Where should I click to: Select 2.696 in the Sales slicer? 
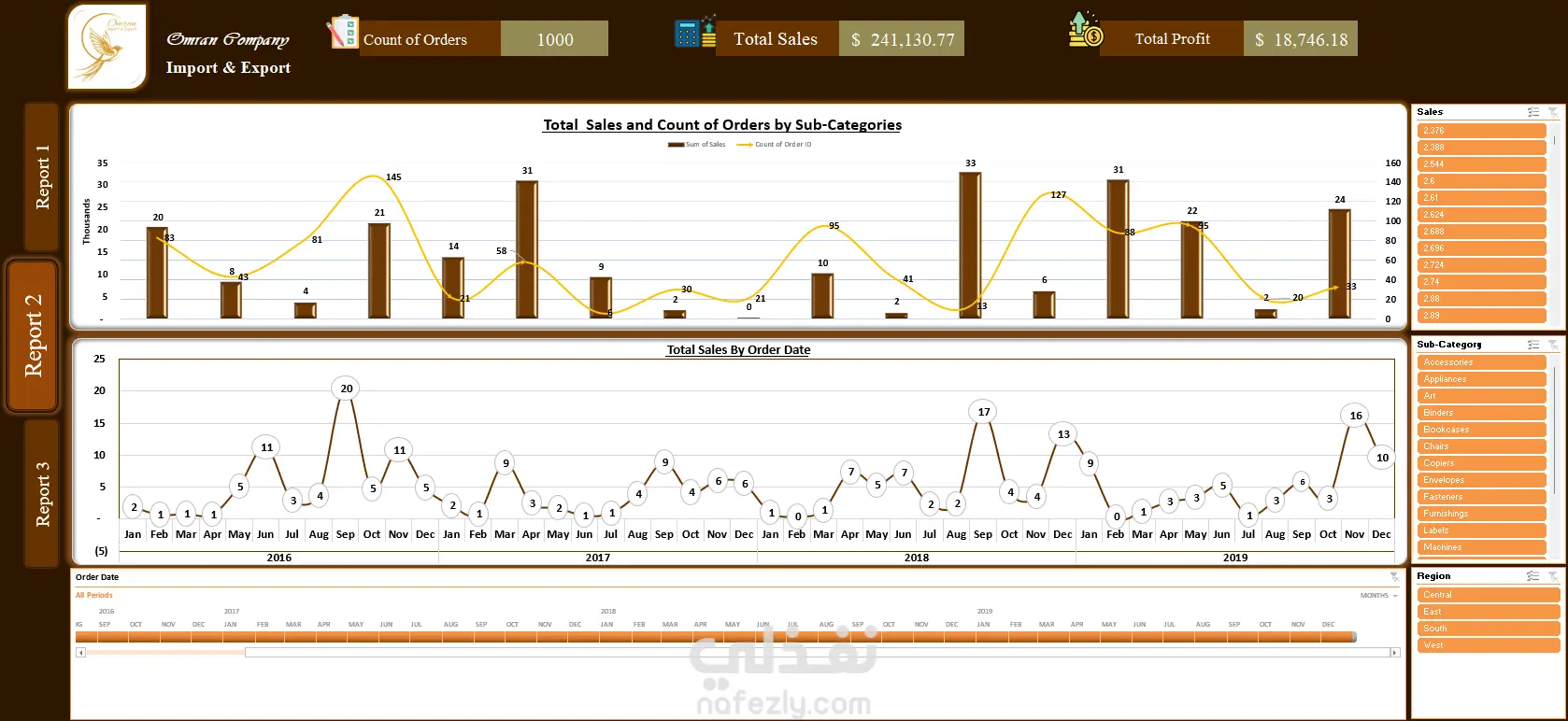point(1482,248)
